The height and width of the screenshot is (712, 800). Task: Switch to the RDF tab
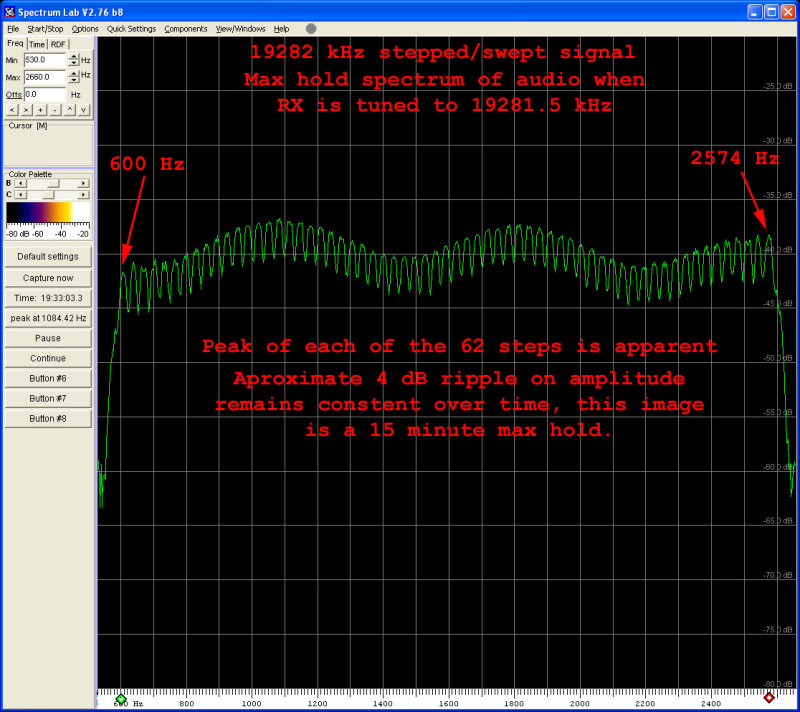(58, 44)
